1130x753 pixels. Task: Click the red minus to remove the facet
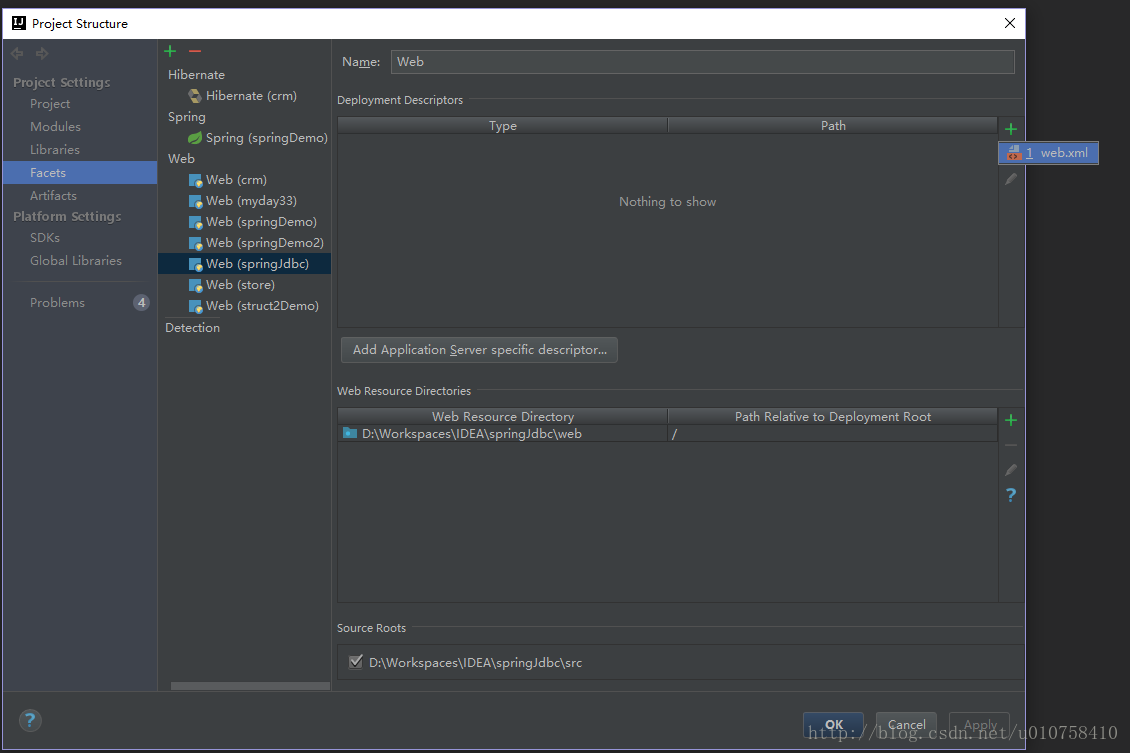pos(195,51)
